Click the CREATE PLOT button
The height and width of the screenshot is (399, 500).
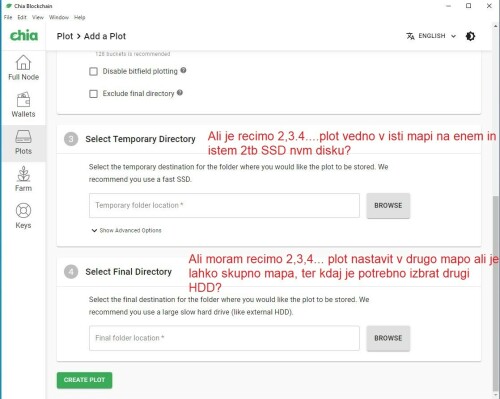84,380
